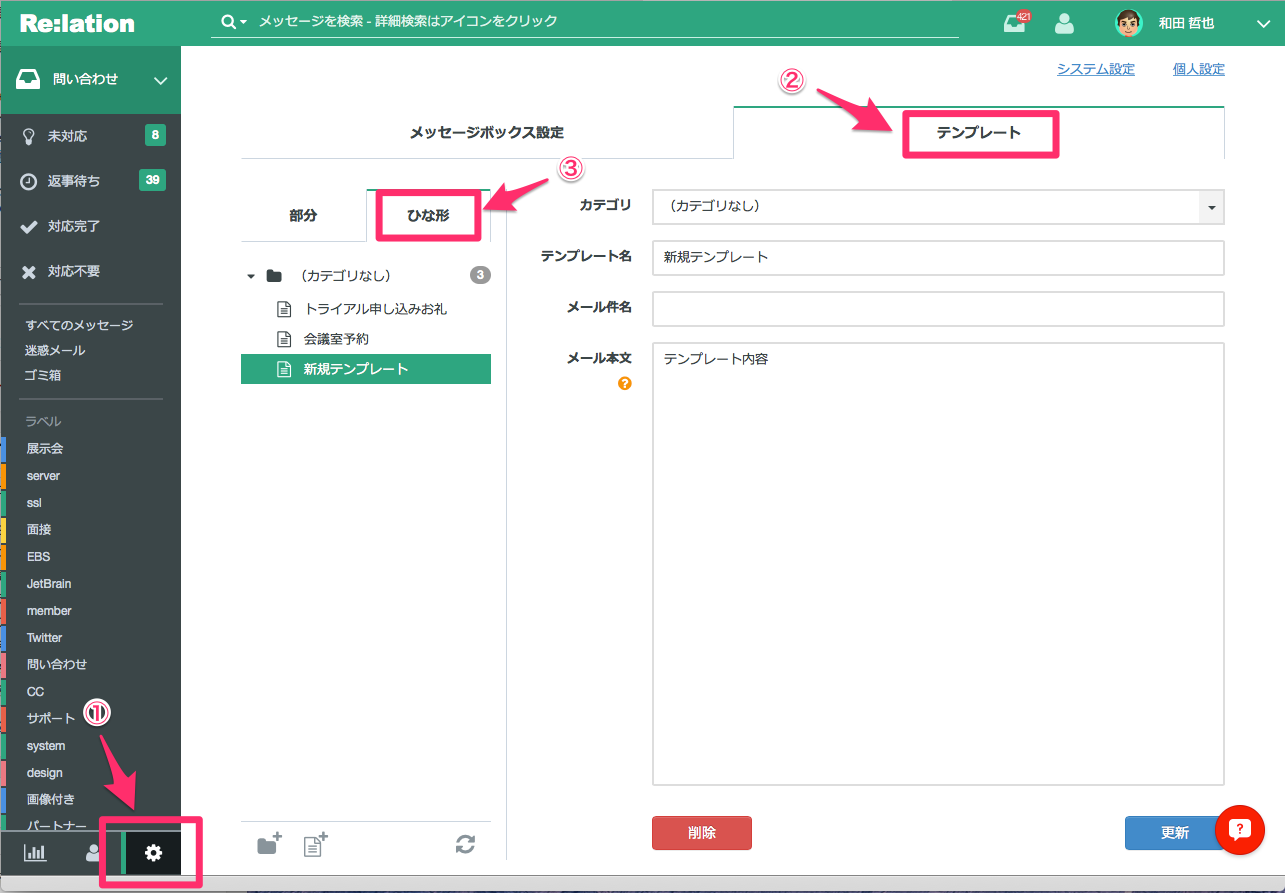Click the Re:lation logo
Screen dimensions: 1285x893
(77, 23)
